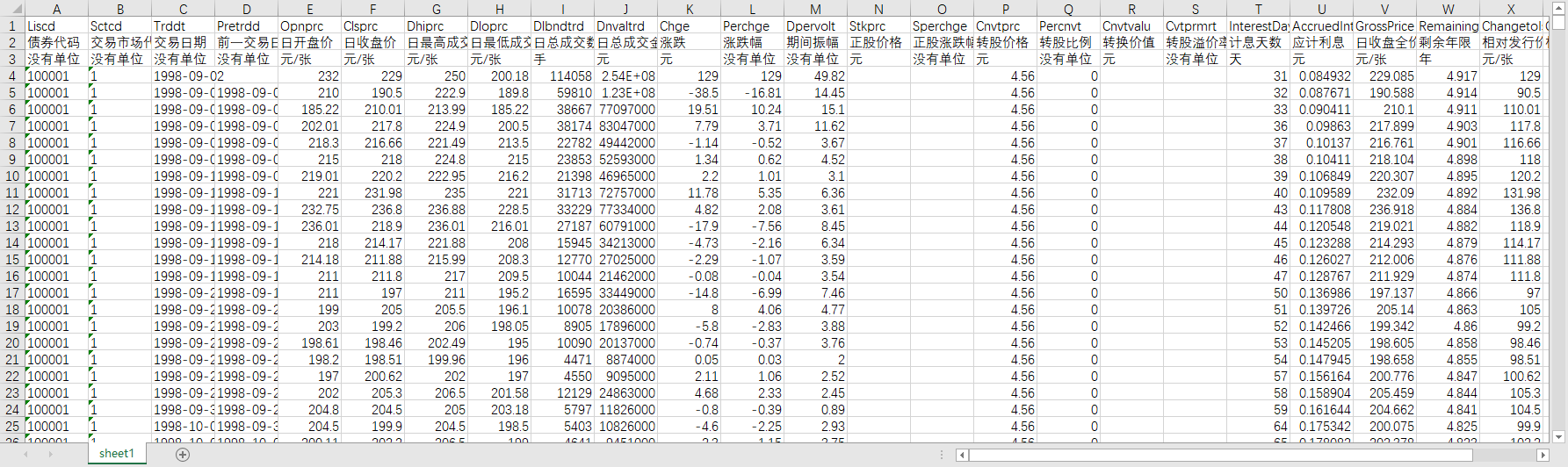Select column C header
The width and height of the screenshot is (1568, 467).
(x=184, y=10)
